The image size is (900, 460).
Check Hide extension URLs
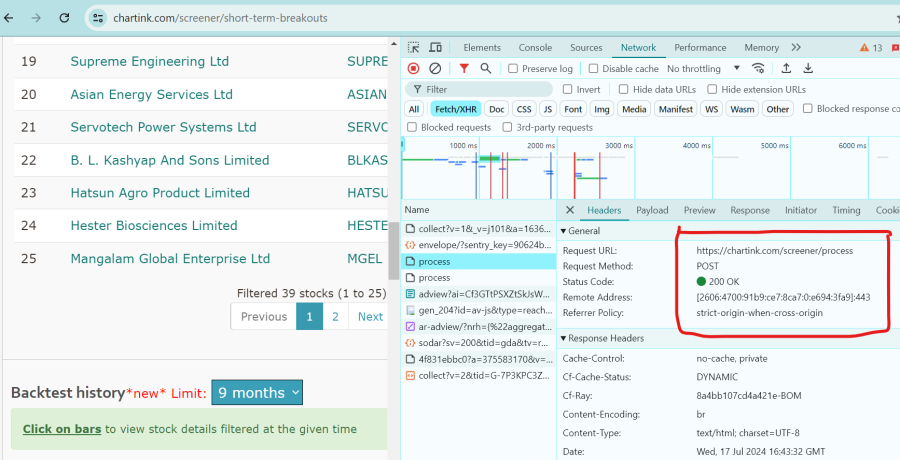pos(712,90)
